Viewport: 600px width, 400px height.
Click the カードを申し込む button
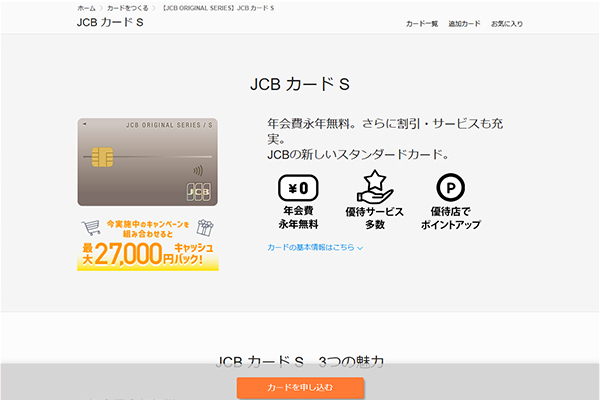tap(300, 388)
